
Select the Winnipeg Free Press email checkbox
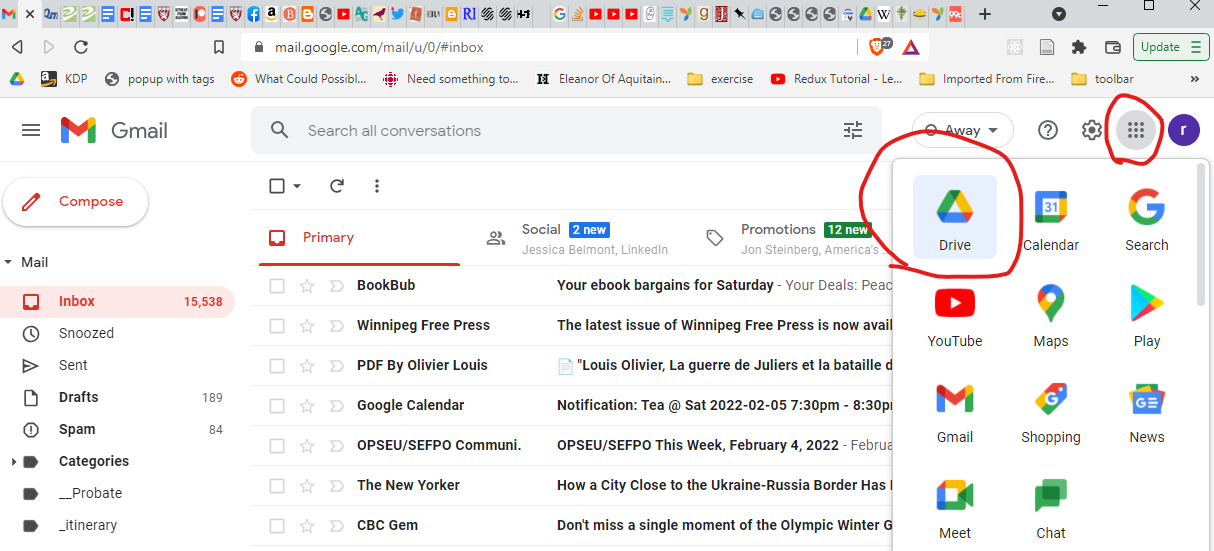[277, 326]
